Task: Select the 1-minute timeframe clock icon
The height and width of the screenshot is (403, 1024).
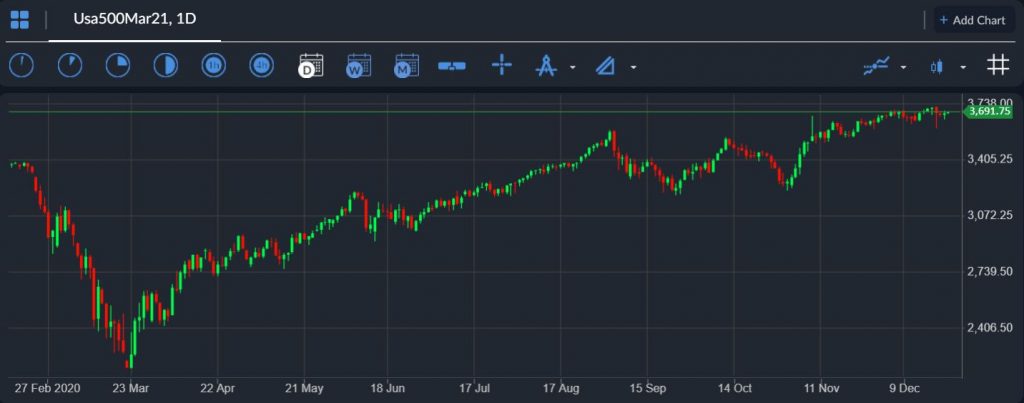Action: click(22, 66)
